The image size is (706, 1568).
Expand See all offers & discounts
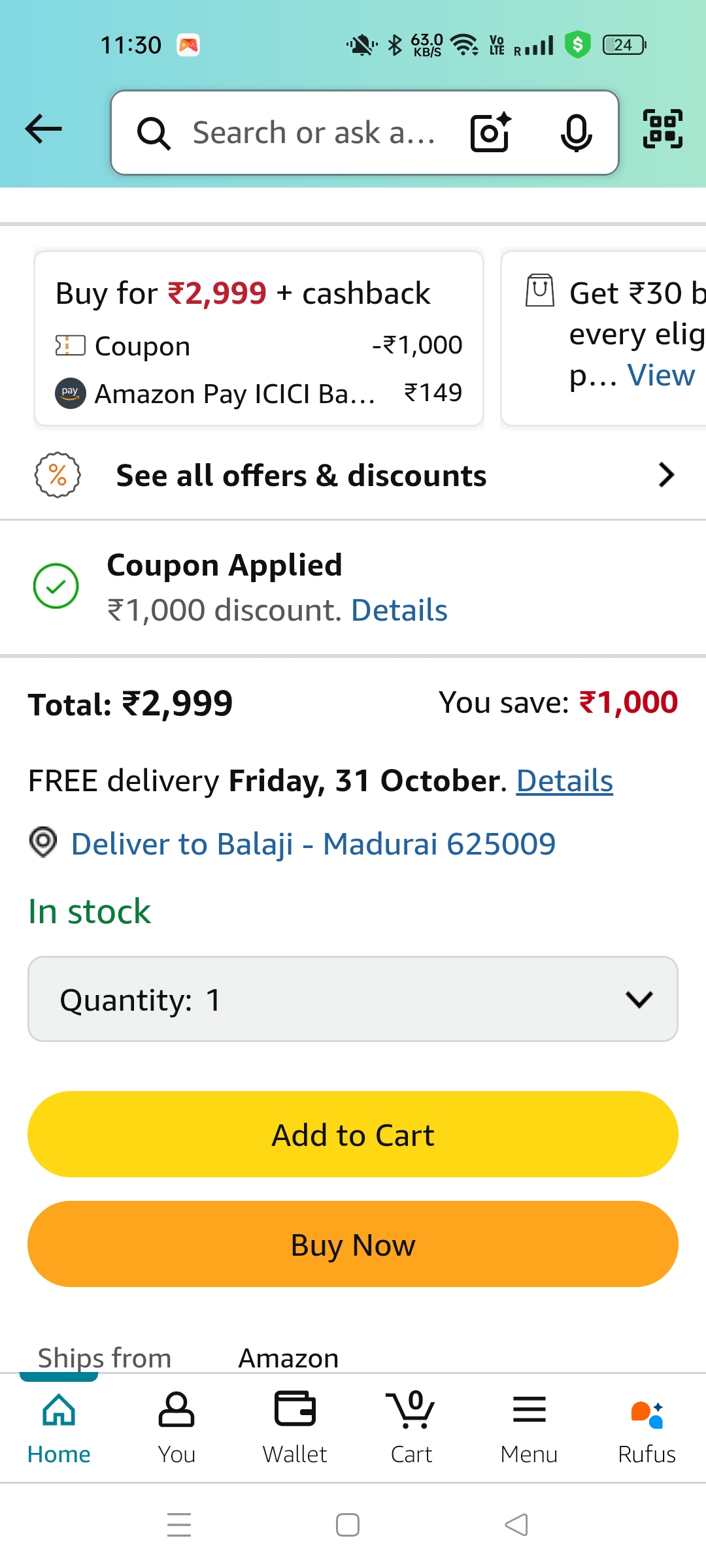click(x=353, y=475)
